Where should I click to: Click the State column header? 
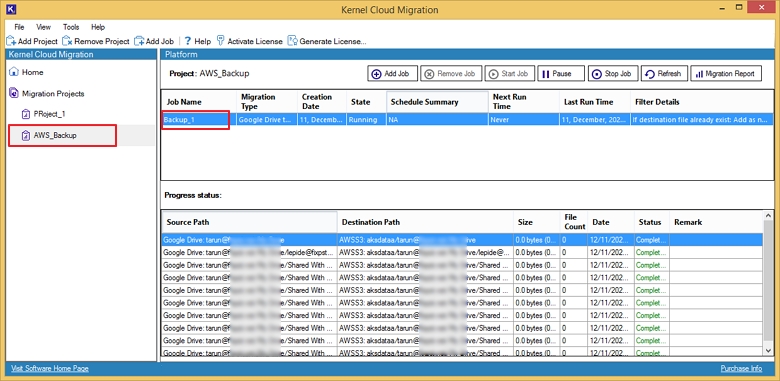click(366, 101)
